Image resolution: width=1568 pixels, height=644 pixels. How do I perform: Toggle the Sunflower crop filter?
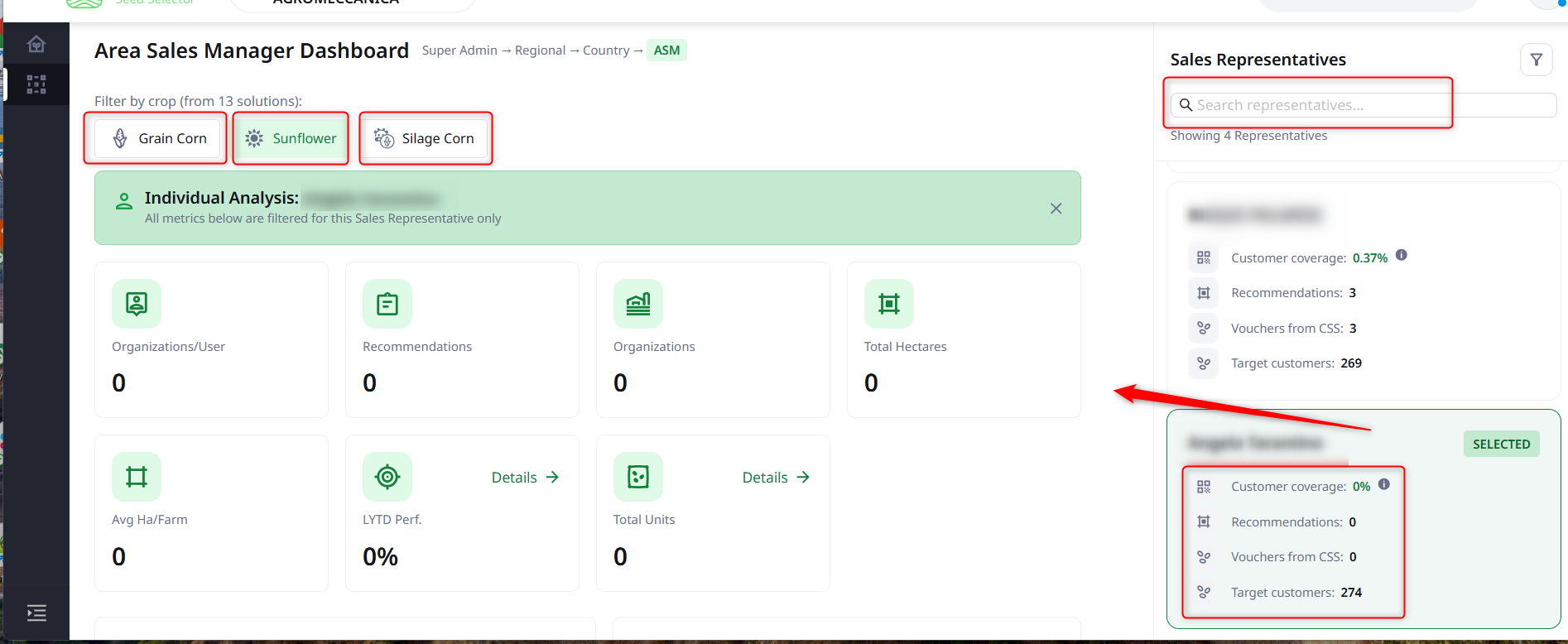click(x=291, y=138)
